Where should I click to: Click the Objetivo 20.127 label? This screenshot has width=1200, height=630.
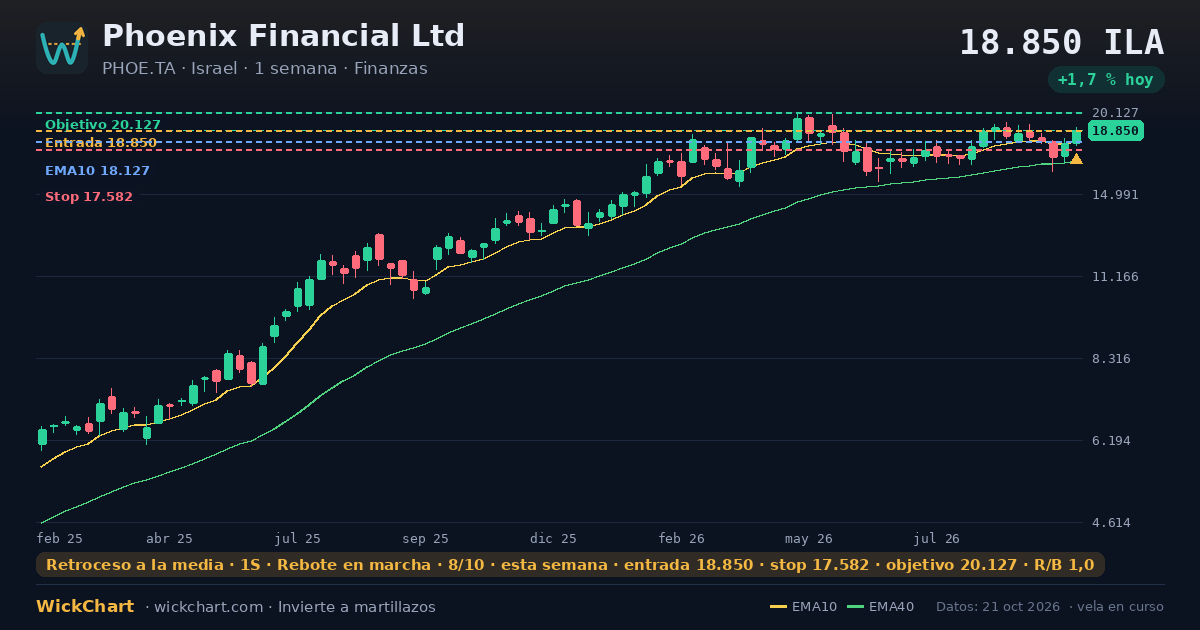(x=103, y=125)
